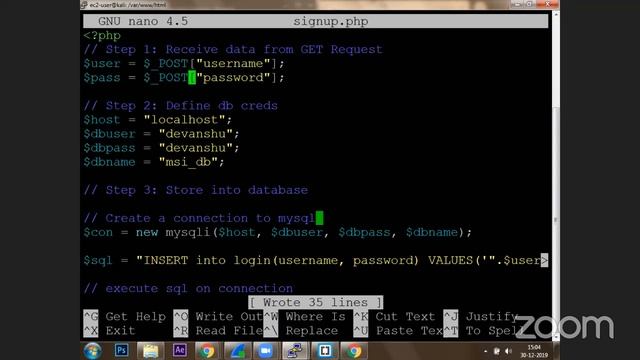The image size is (640, 360).
Task: Open File Explorer from the taskbar
Action: pos(151,351)
